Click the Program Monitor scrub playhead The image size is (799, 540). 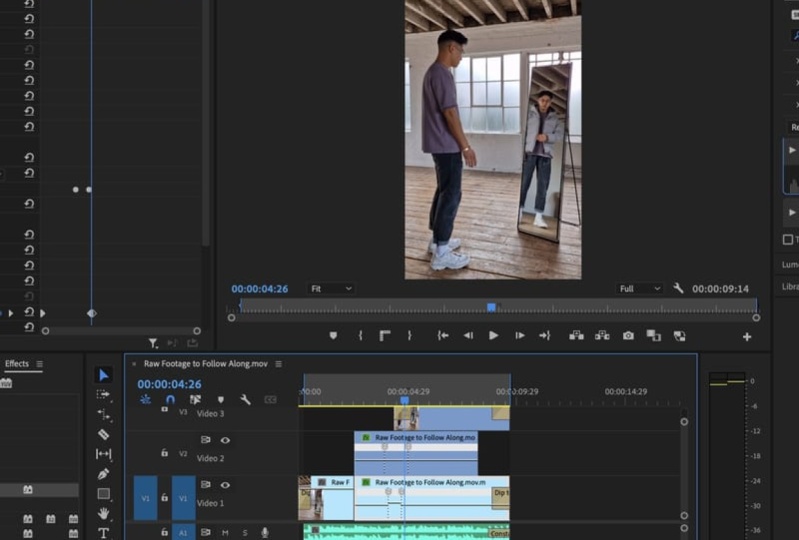[x=491, y=307]
